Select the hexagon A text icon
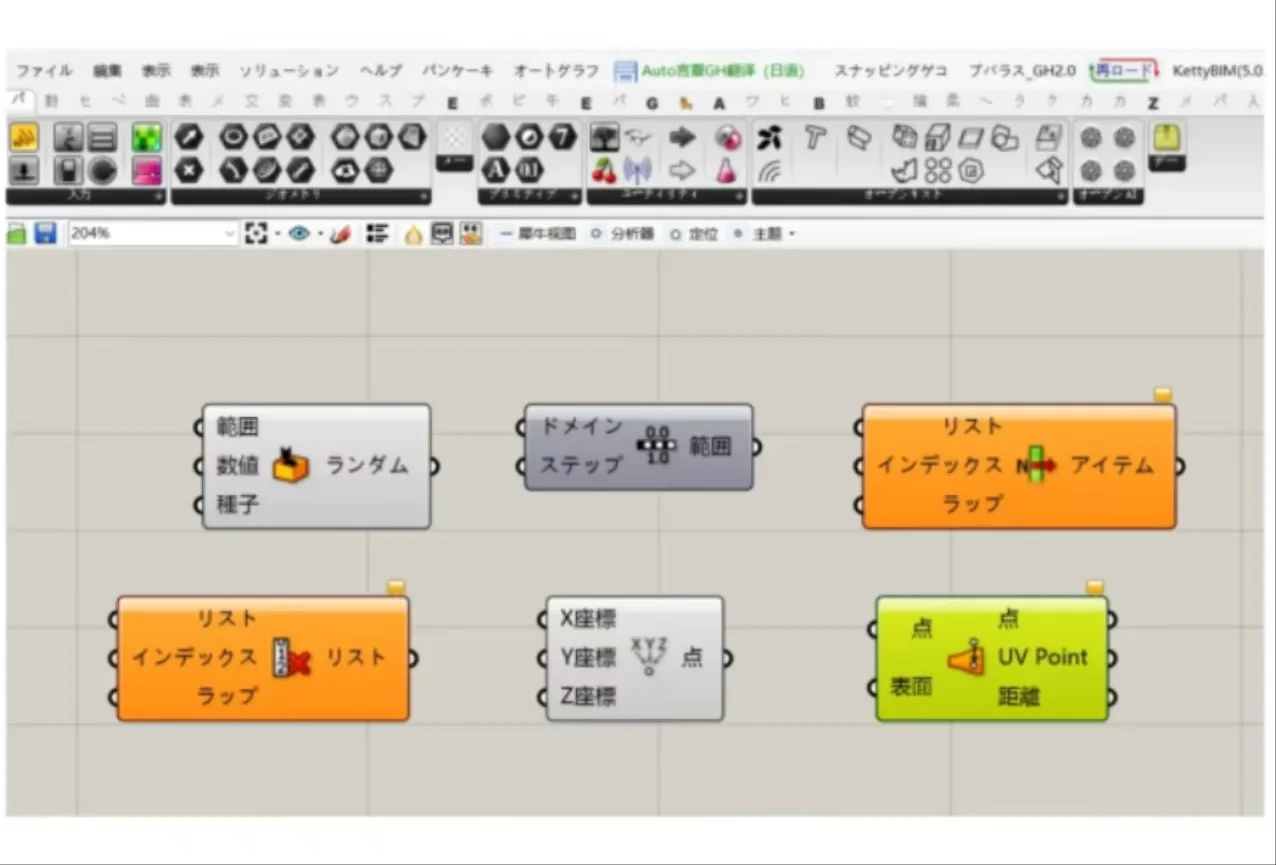1276x865 pixels. click(x=497, y=171)
